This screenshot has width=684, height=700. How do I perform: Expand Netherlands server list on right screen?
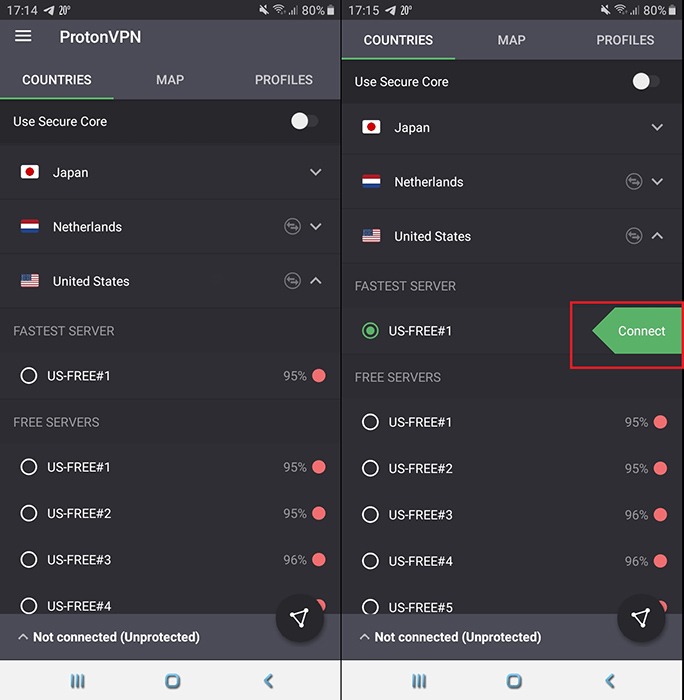[657, 182]
